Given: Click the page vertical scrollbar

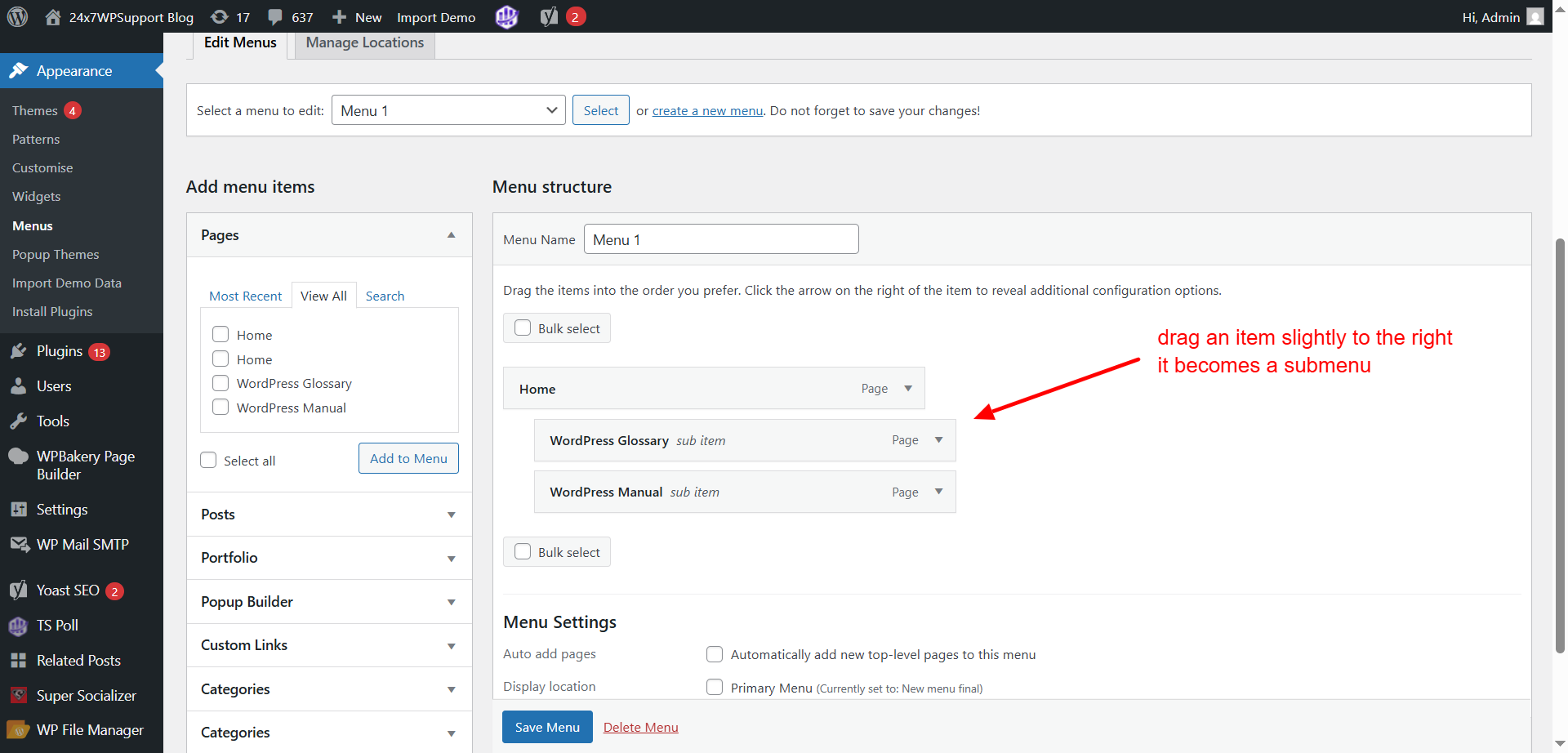Looking at the screenshot, I should pos(1560,445).
